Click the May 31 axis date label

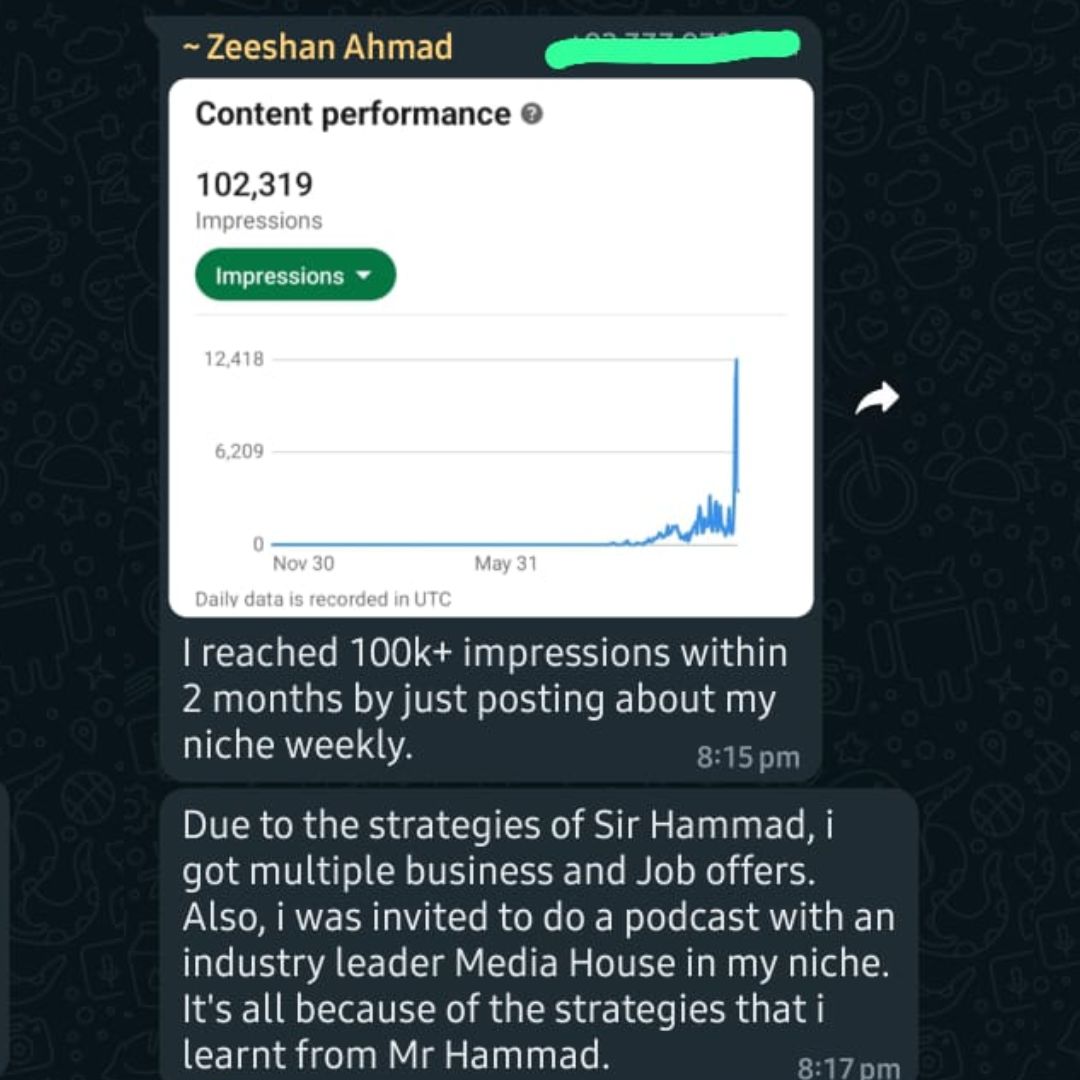tap(506, 563)
